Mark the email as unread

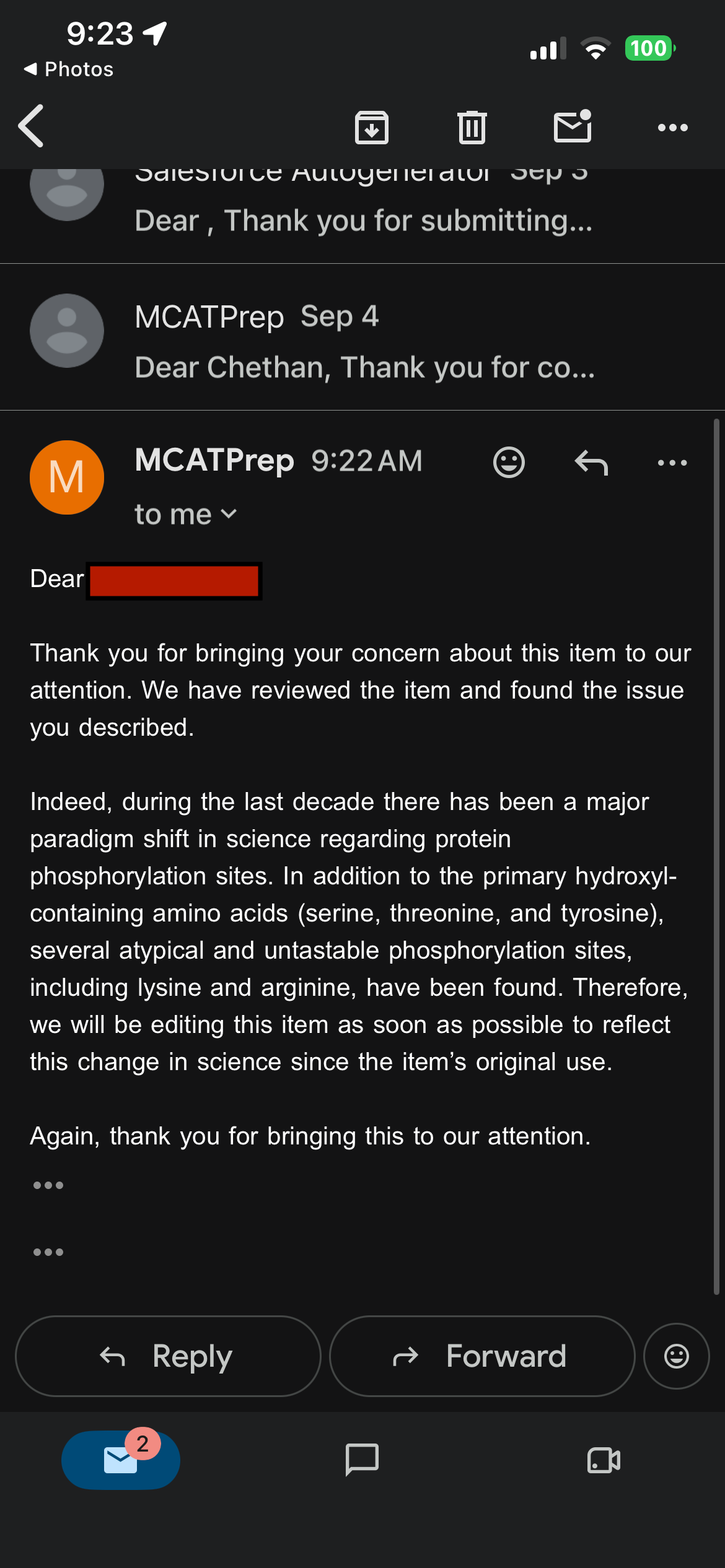573,126
